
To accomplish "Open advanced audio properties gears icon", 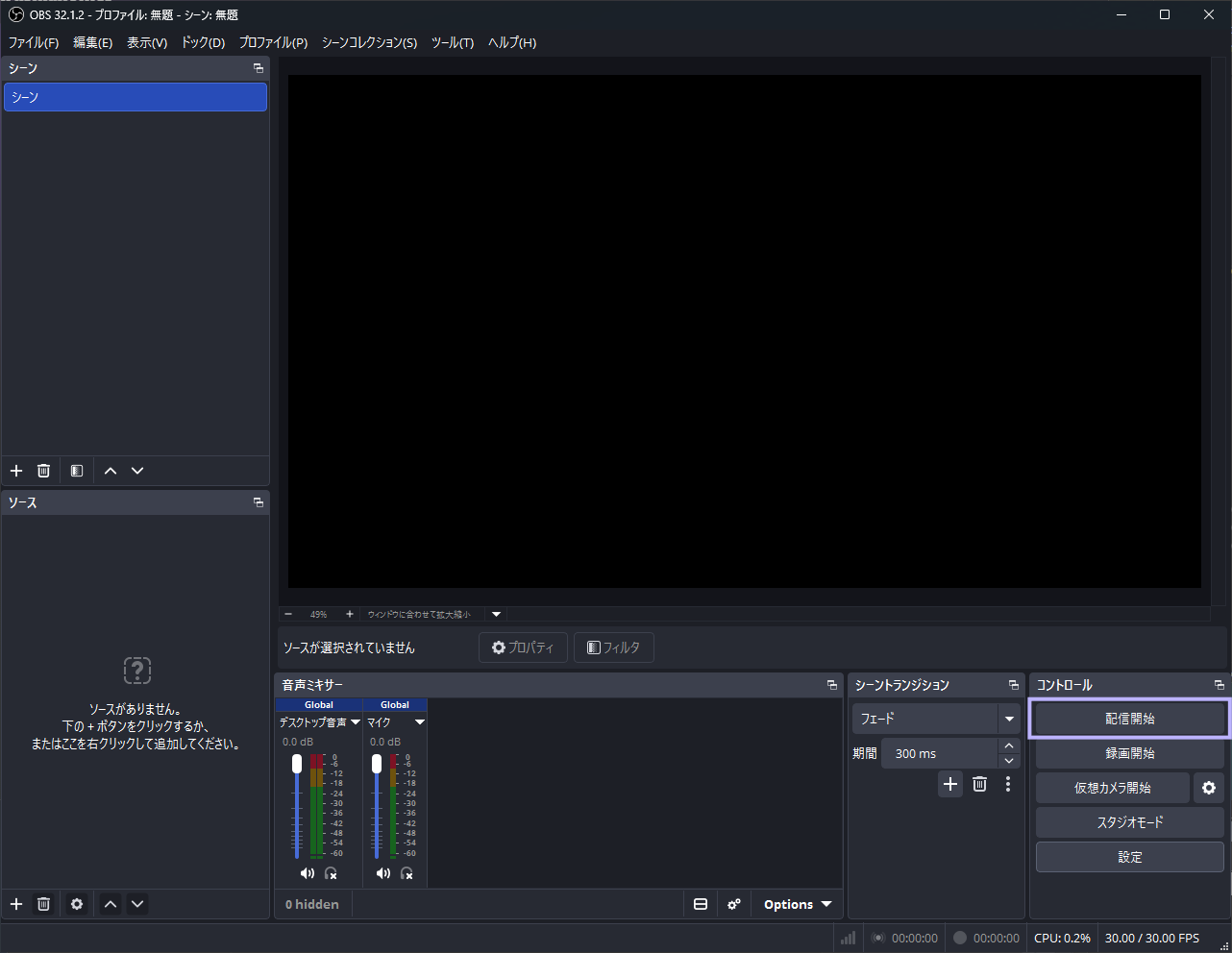I will [734, 904].
